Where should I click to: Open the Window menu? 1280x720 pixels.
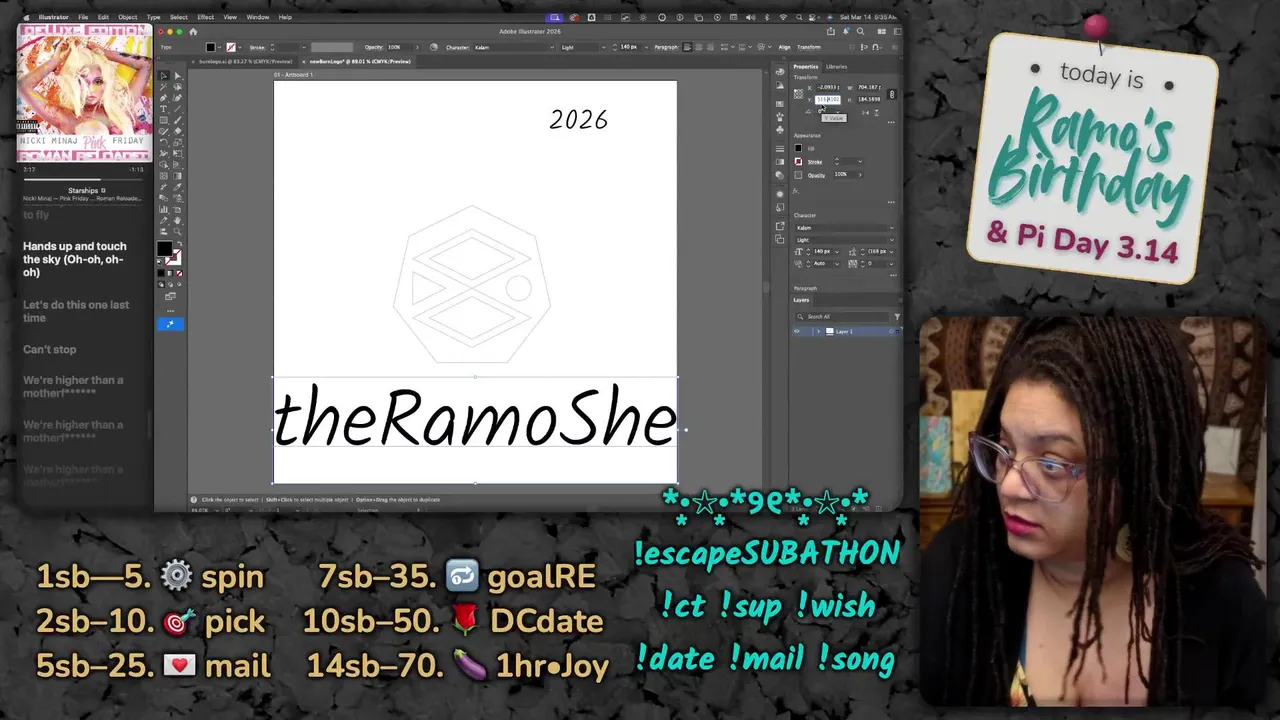pos(257,17)
